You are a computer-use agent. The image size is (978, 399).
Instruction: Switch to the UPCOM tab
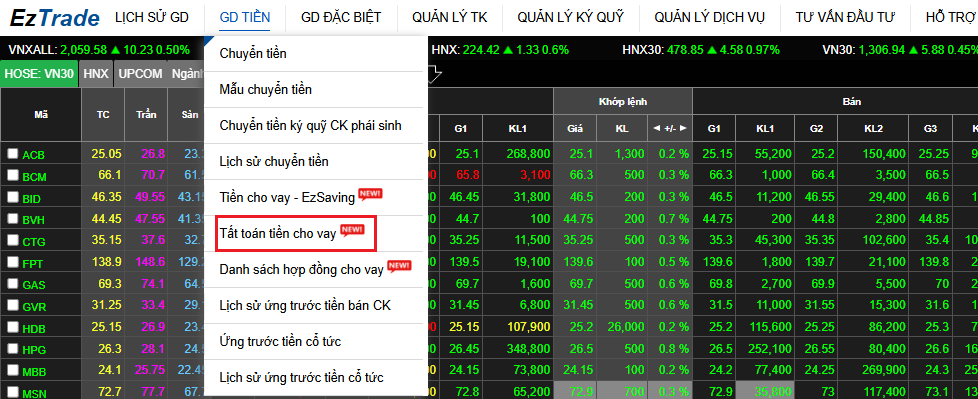pyautogui.click(x=140, y=74)
